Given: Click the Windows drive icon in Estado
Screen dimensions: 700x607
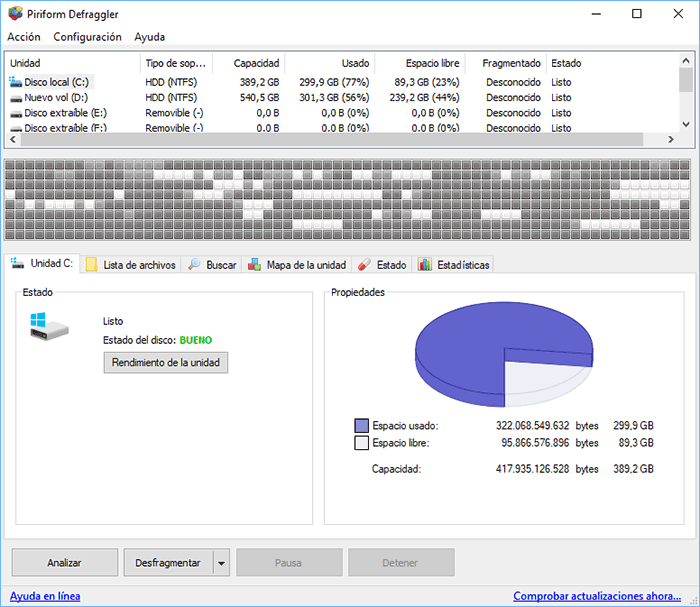Looking at the screenshot, I should 49,326.
